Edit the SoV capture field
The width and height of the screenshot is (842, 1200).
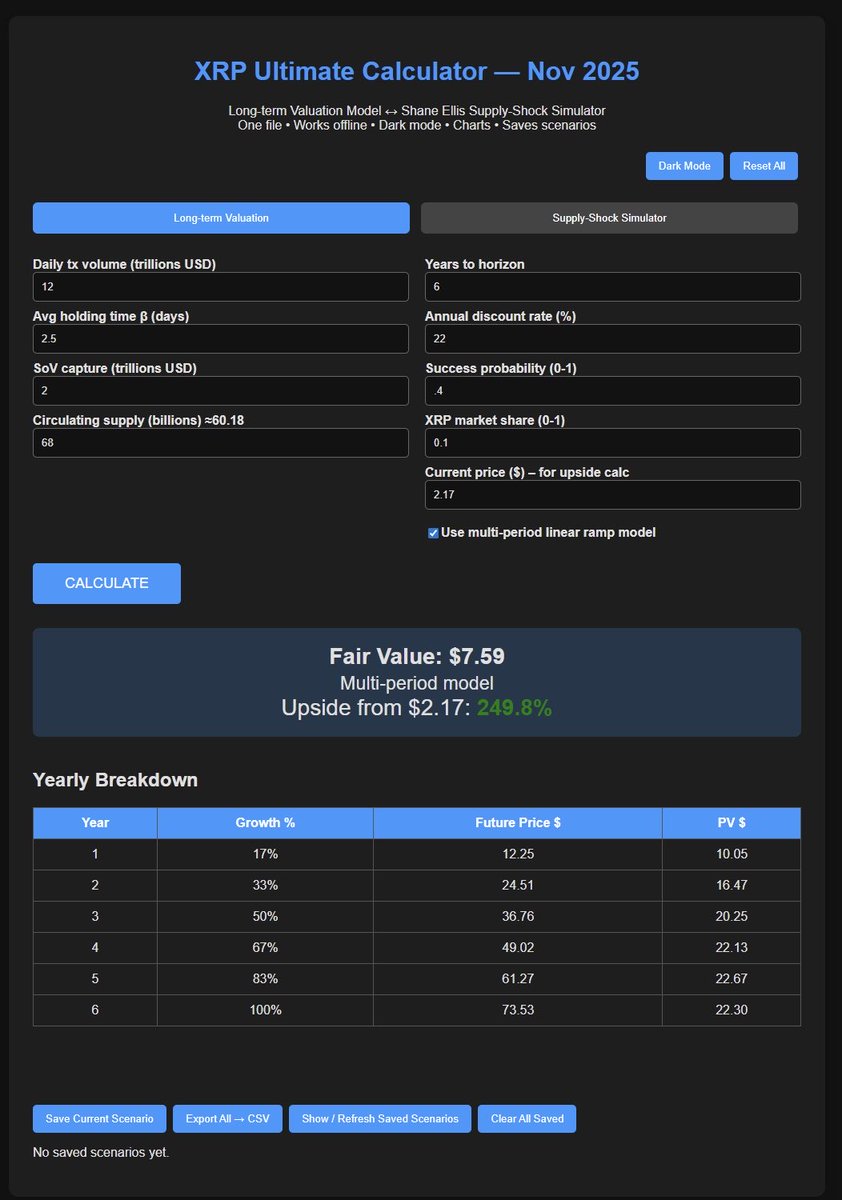[x=221, y=391]
